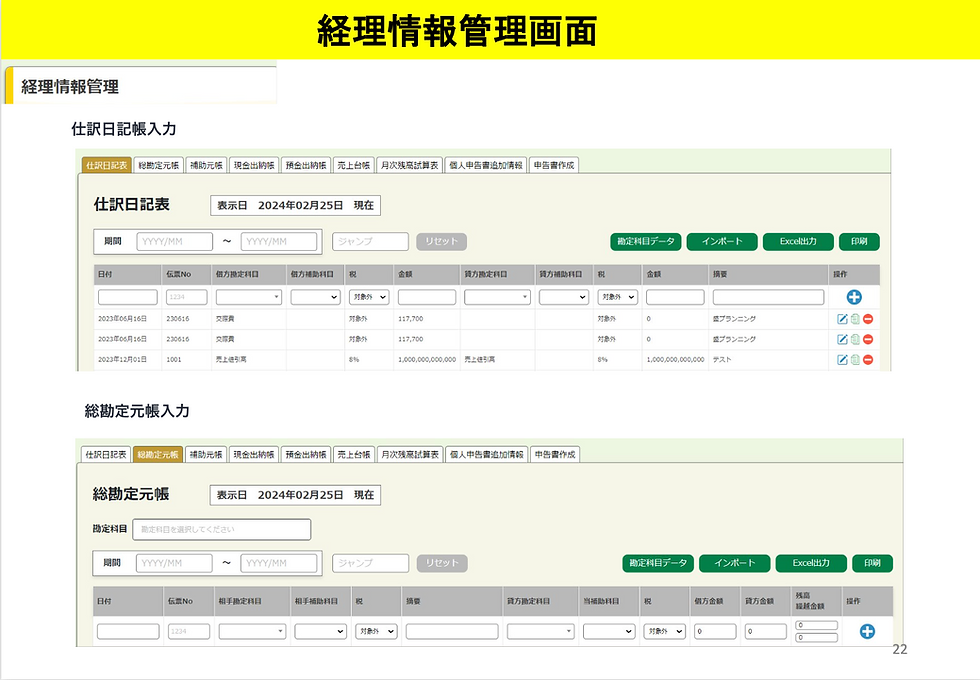Add a new entry with the plus icon in 仕訳日記表
Viewport: 980px width, 680px height.
pos(854,297)
